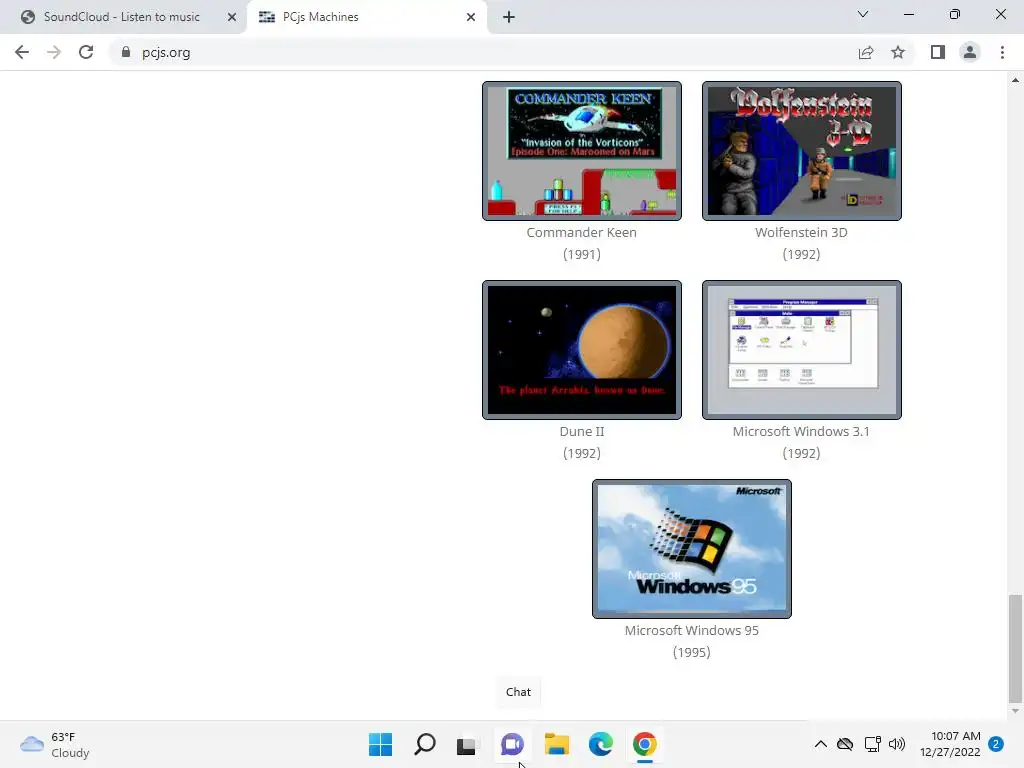View site information via lock icon
1024x768 pixels.
click(126, 52)
